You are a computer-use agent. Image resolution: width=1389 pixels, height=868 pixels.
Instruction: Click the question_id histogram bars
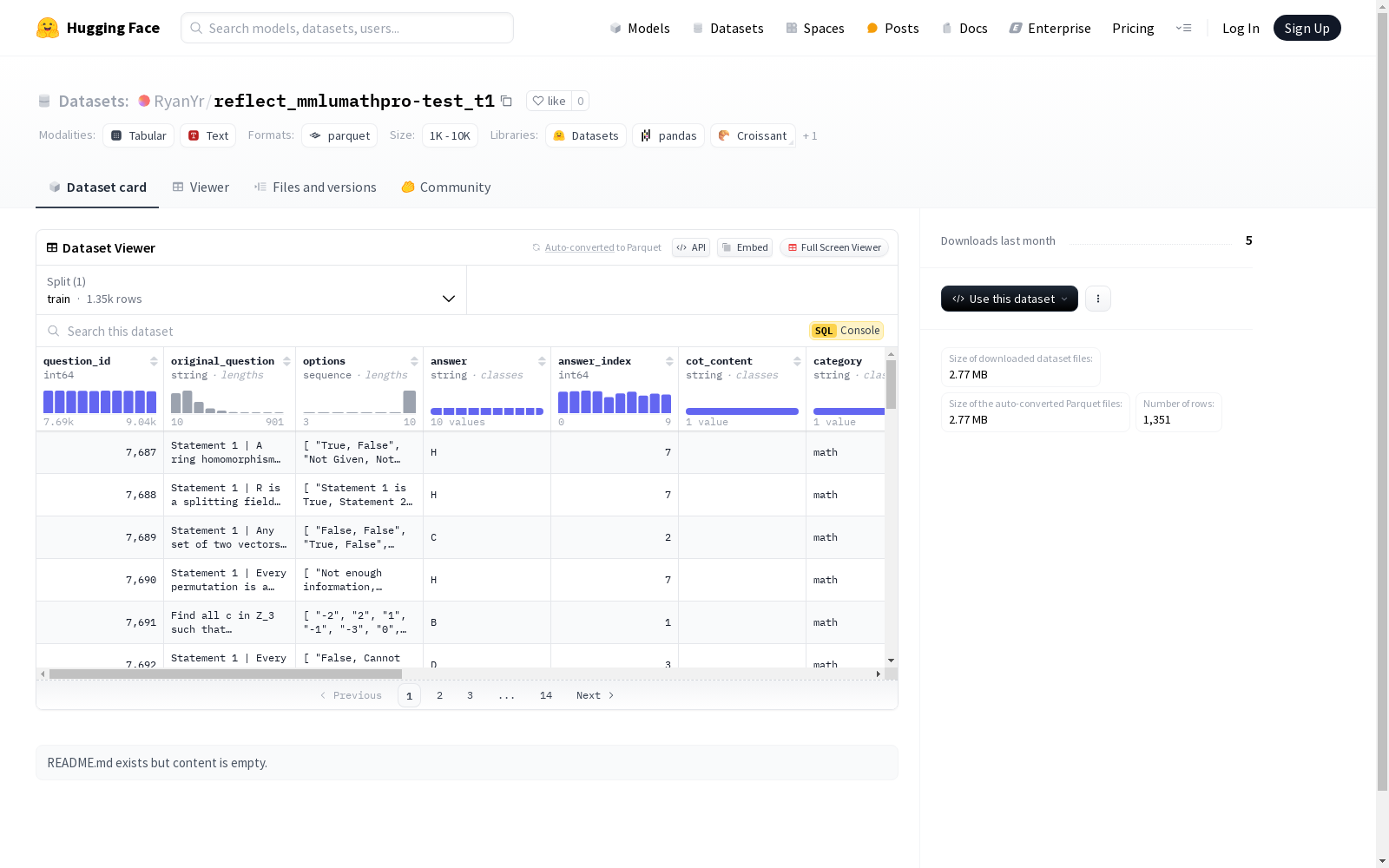tap(100, 402)
